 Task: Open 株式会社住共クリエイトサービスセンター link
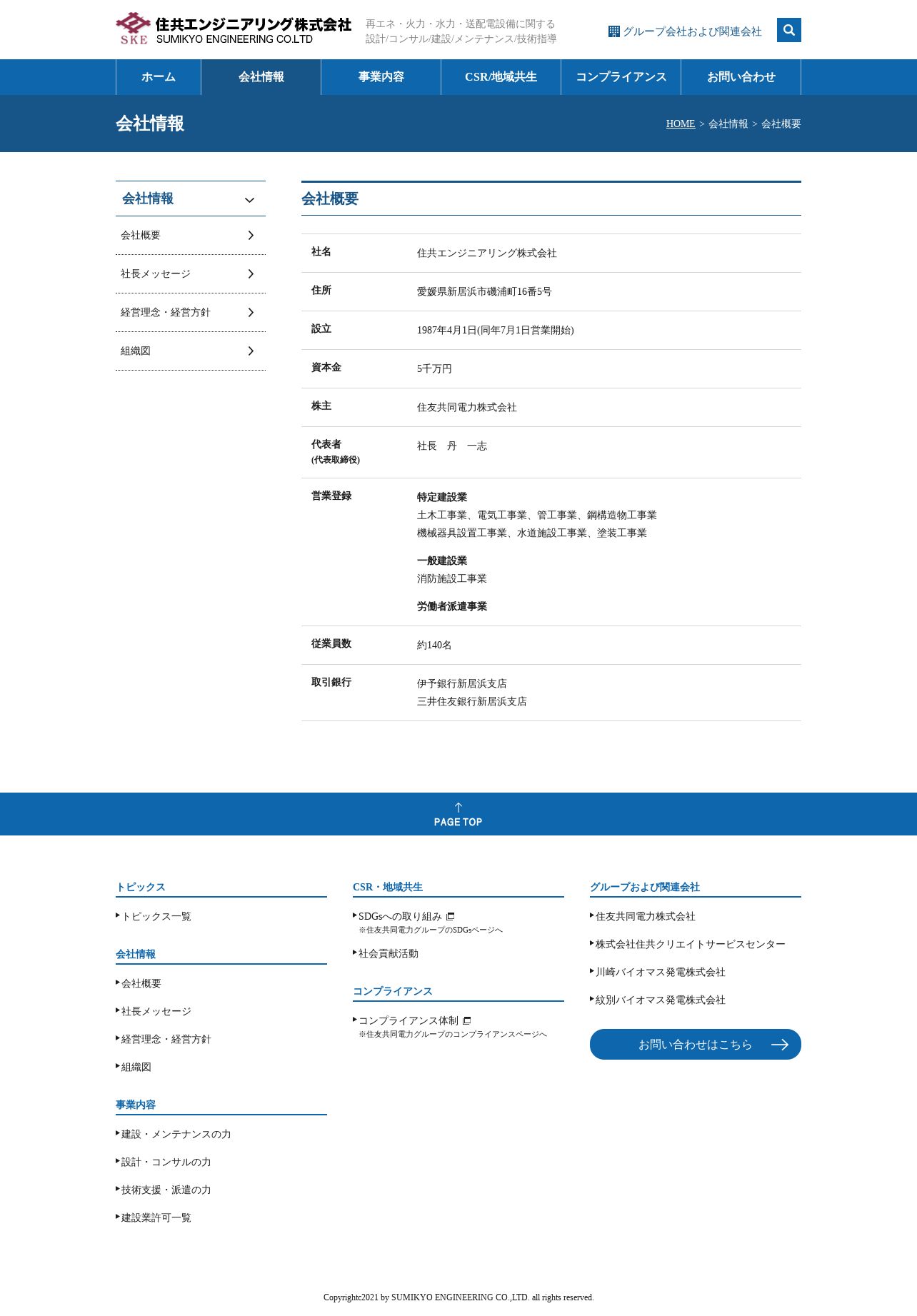click(x=691, y=944)
